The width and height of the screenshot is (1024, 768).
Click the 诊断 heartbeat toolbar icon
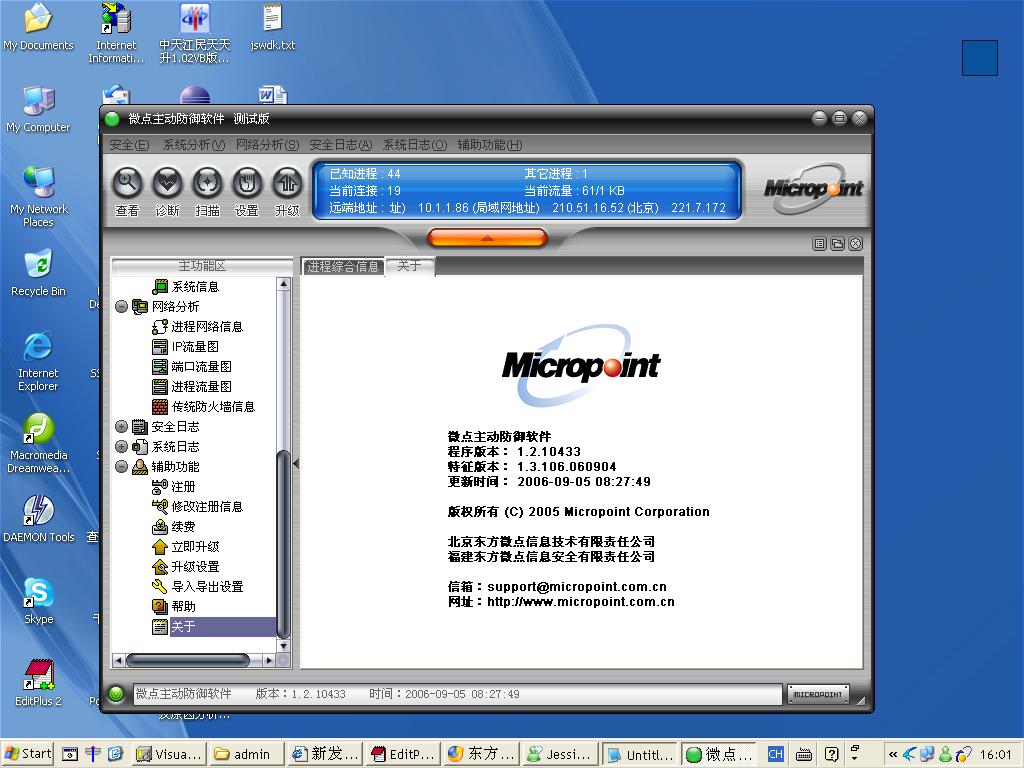pos(167,183)
